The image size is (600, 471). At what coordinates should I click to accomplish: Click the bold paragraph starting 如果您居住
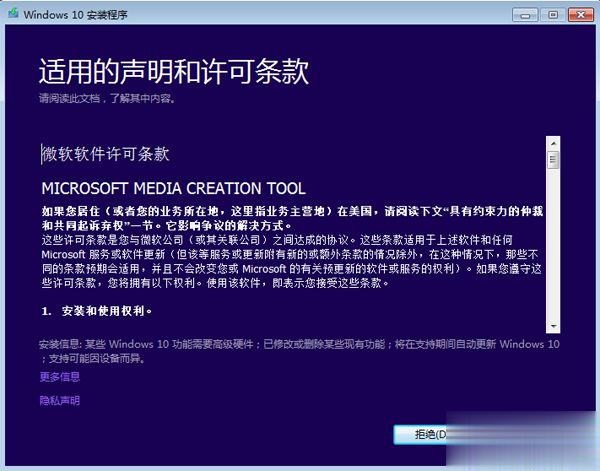(x=292, y=218)
